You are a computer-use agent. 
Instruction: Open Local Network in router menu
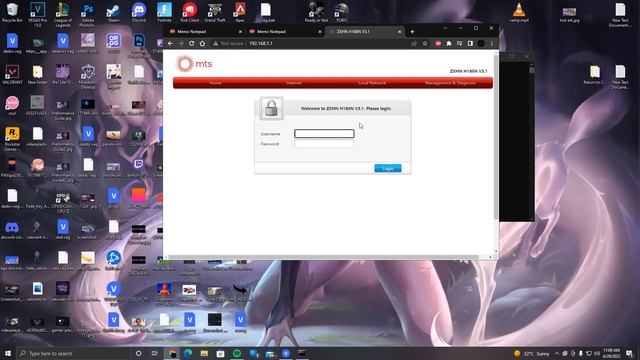pyautogui.click(x=372, y=83)
